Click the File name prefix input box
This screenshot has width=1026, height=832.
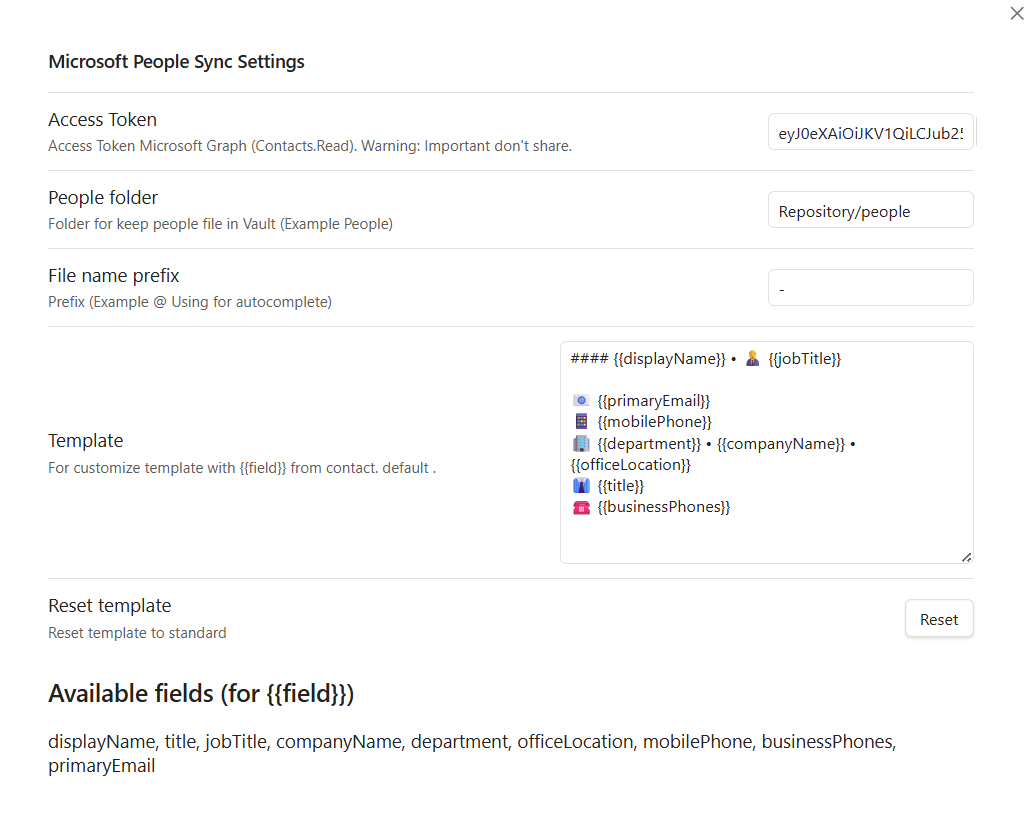(870, 287)
